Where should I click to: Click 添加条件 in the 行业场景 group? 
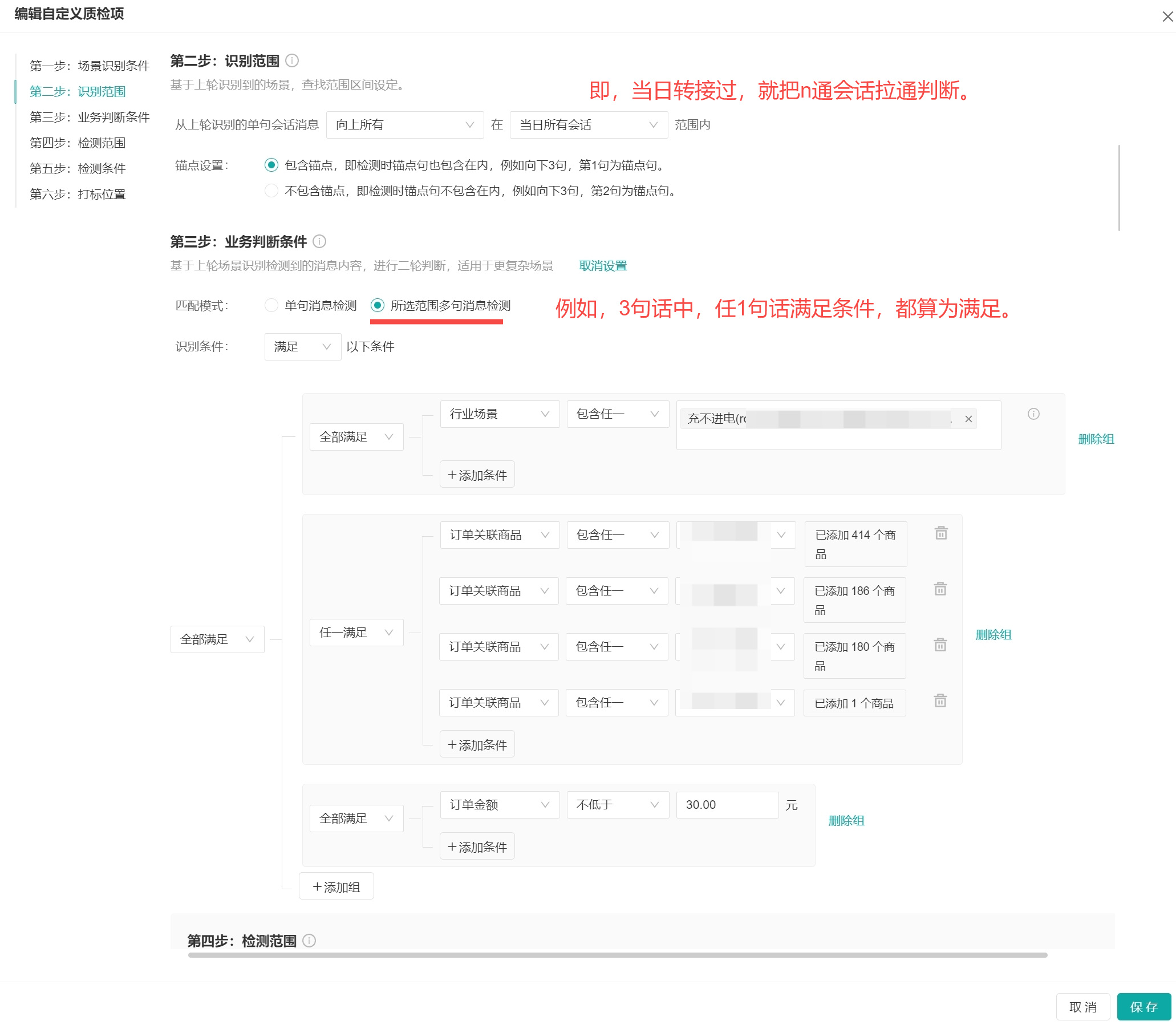[x=477, y=475]
